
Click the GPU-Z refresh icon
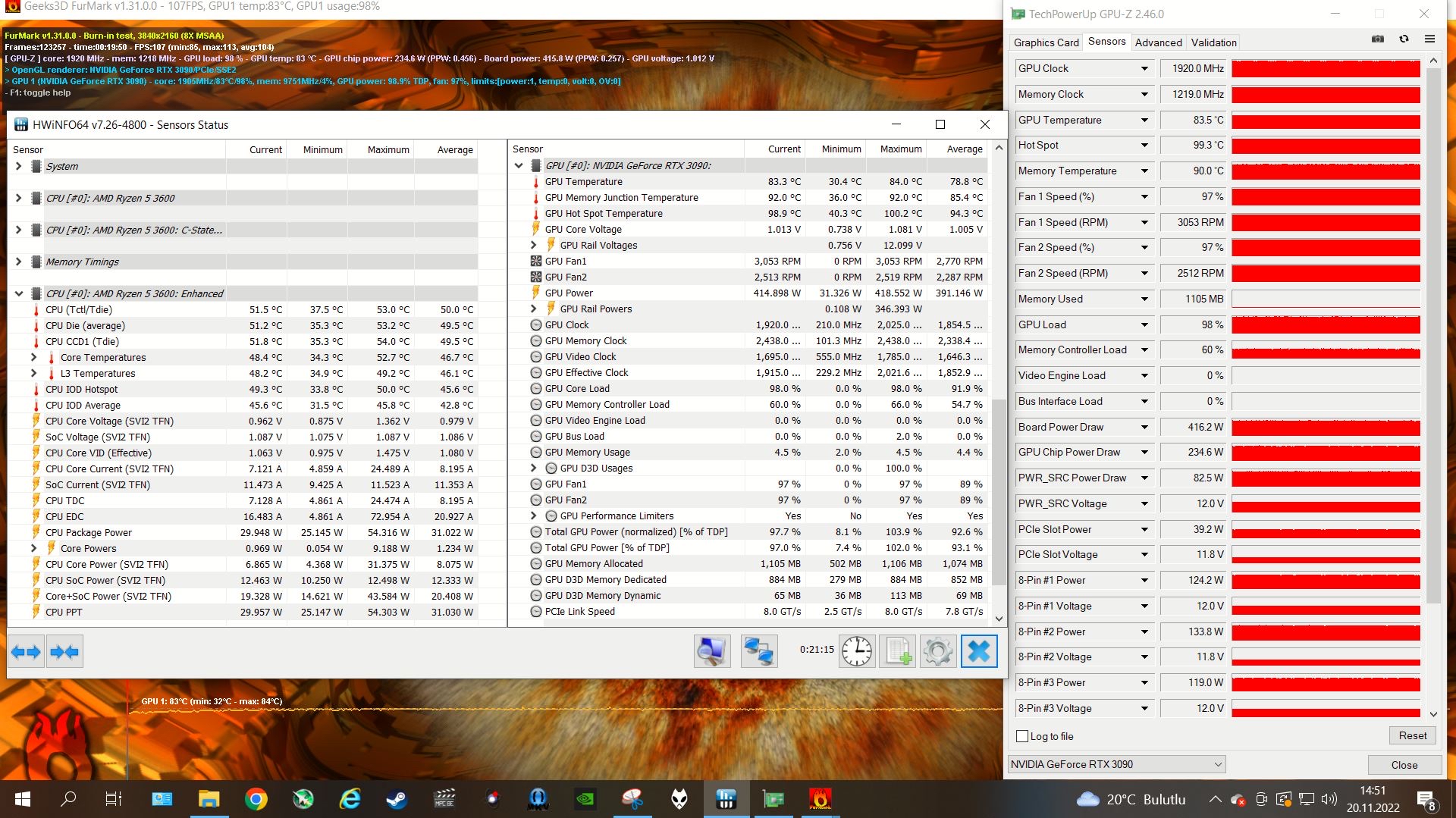click(x=1404, y=39)
